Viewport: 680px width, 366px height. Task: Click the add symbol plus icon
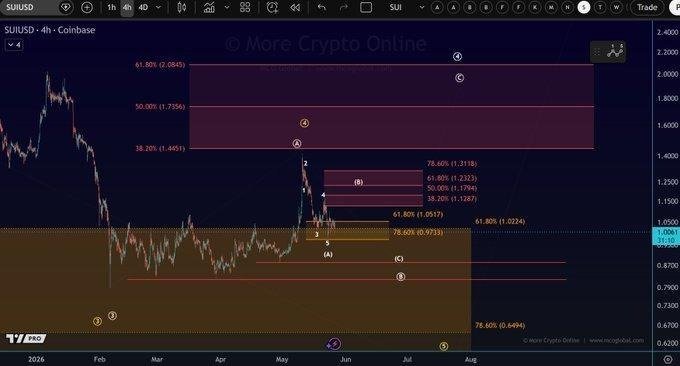click(87, 7)
